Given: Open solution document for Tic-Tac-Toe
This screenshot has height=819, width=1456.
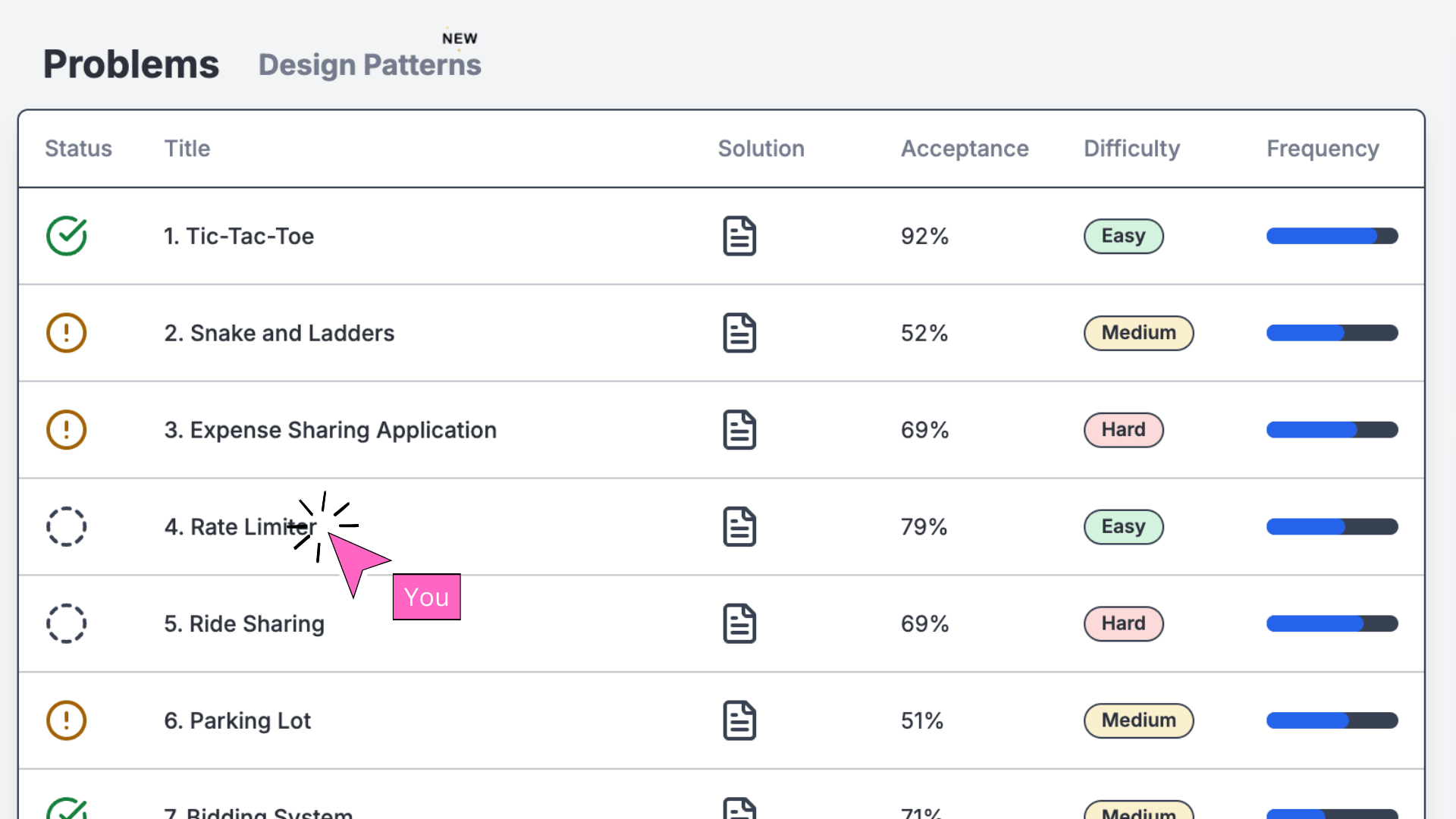Looking at the screenshot, I should click(x=739, y=236).
